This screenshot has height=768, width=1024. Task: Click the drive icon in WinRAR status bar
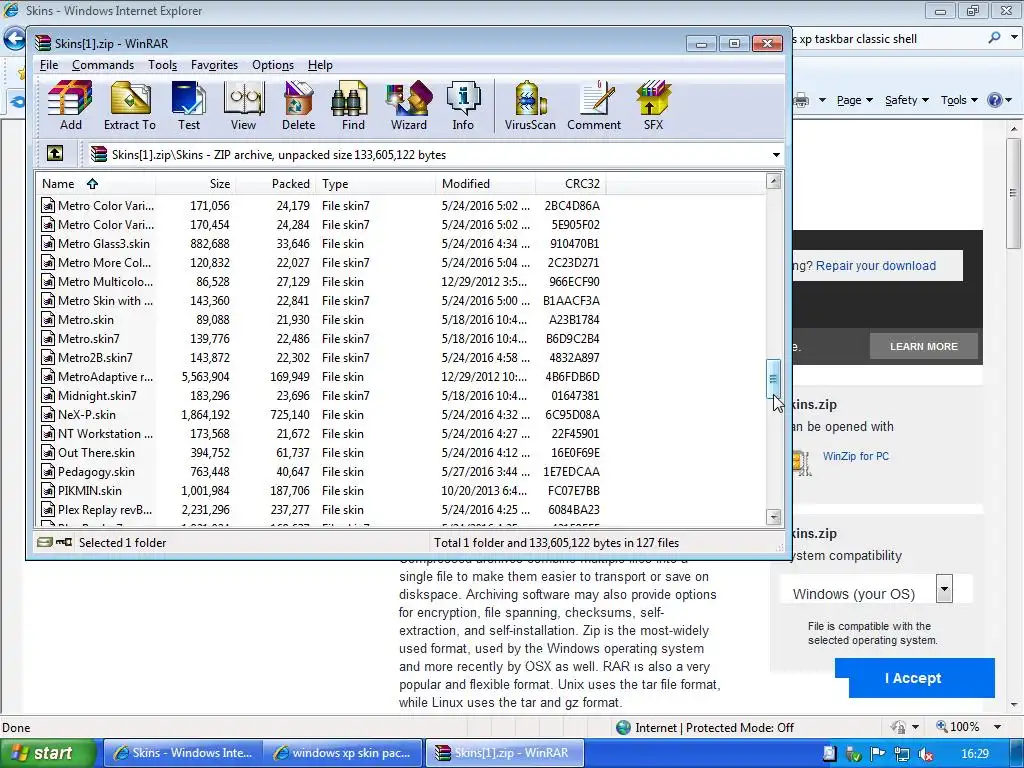[x=44, y=542]
